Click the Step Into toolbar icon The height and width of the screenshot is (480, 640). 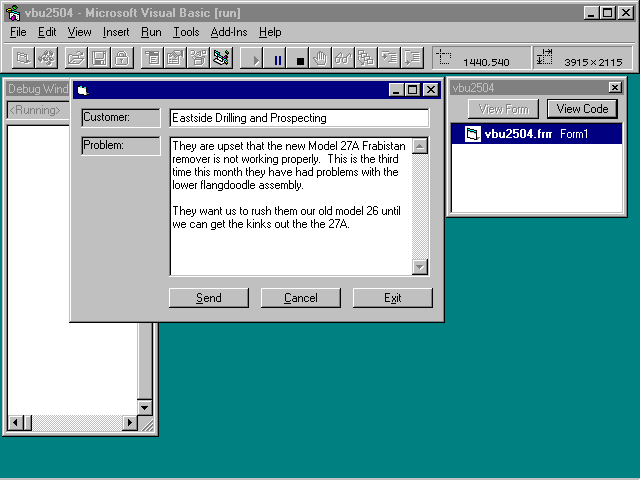pos(389,59)
